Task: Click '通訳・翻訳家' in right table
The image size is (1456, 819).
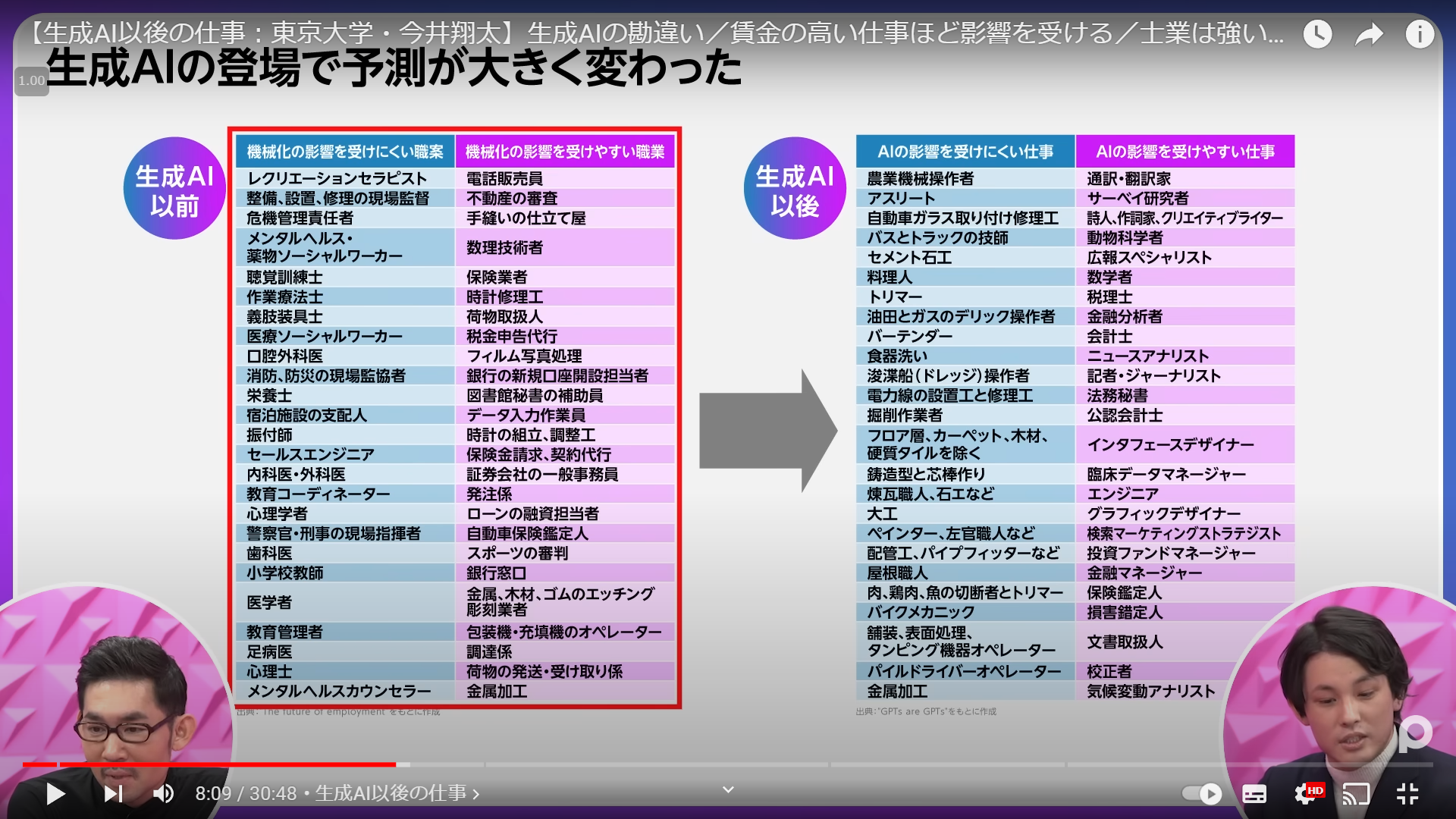Action: 1128,178
